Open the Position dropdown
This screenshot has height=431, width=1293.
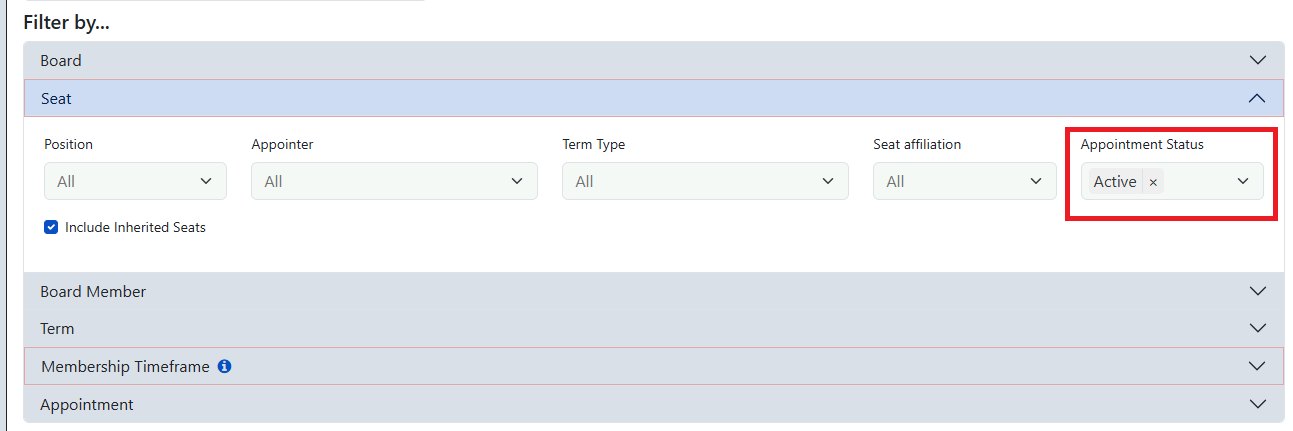[x=135, y=181]
